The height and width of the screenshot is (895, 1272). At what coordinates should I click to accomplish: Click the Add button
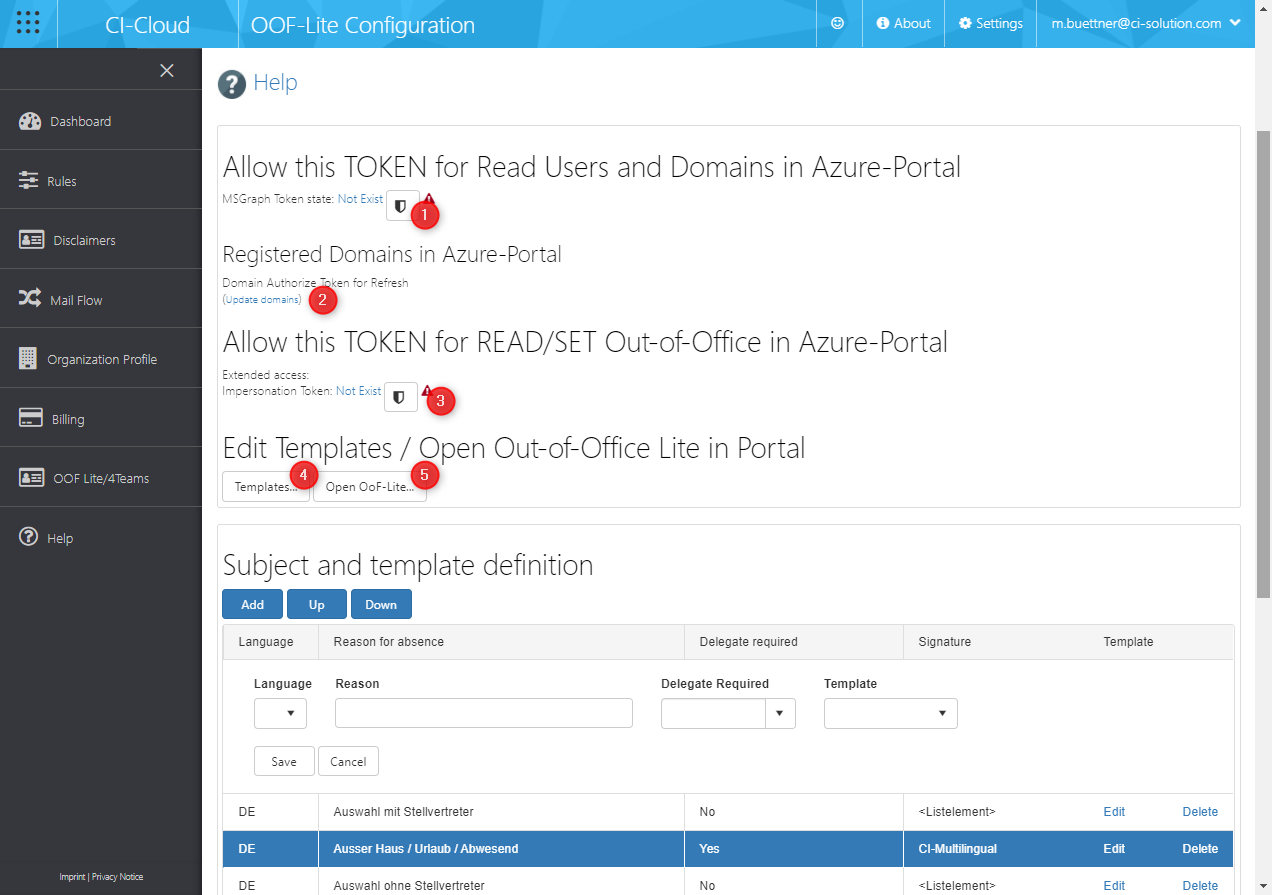coord(252,604)
